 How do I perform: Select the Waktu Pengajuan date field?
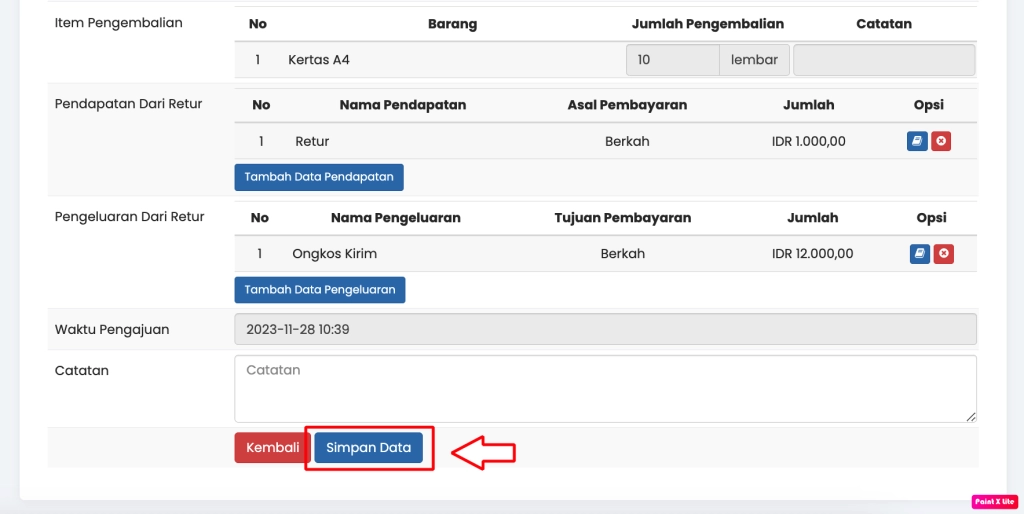click(605, 329)
